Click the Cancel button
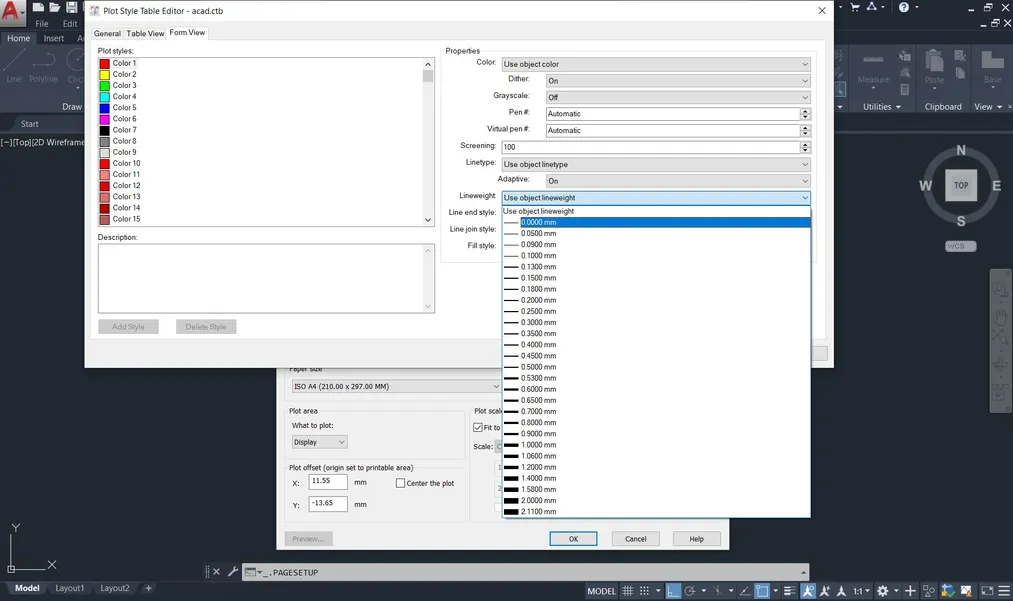Viewport: 1013px width, 601px height. [x=635, y=539]
